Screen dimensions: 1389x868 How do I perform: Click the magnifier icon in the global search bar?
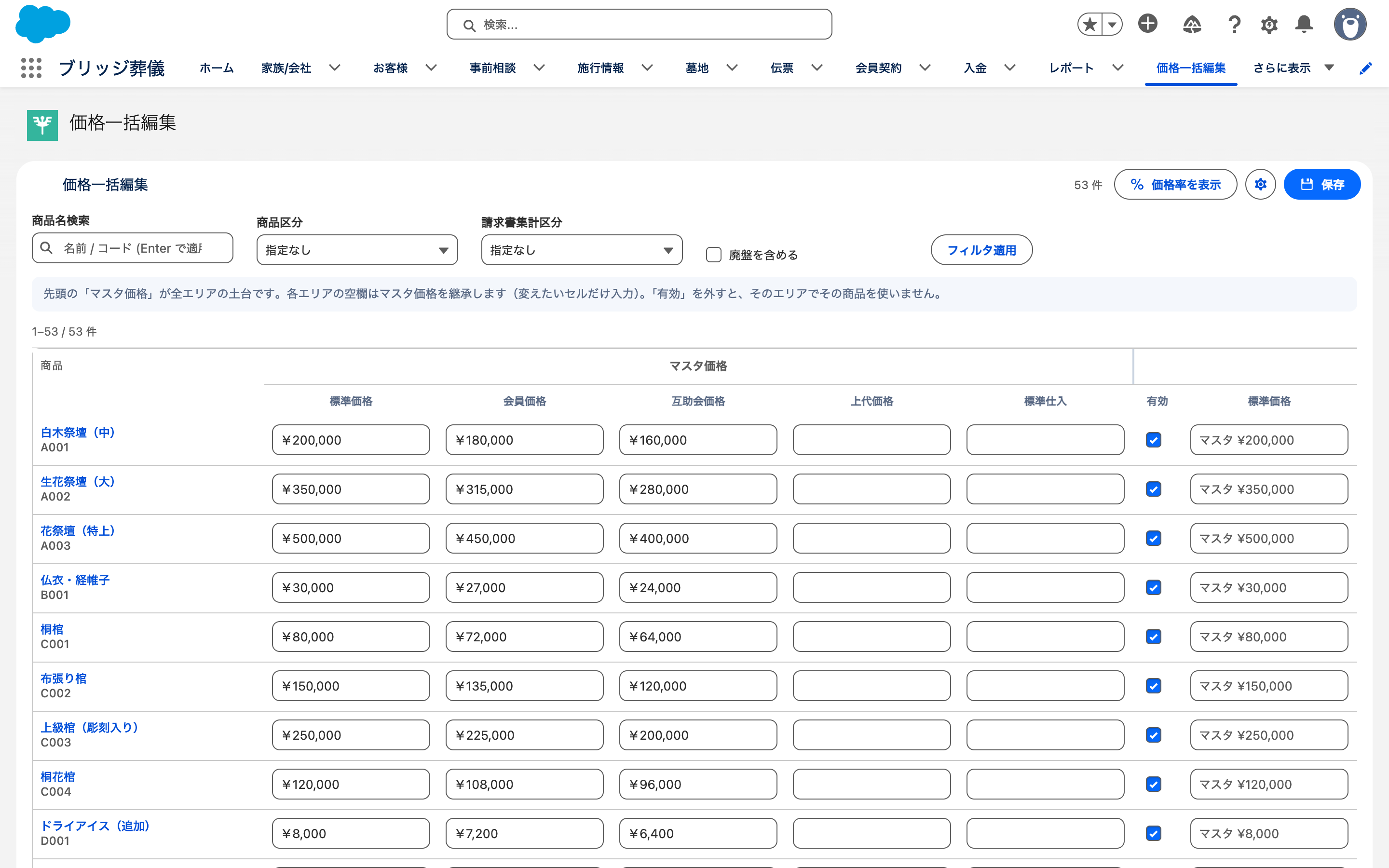point(469,25)
